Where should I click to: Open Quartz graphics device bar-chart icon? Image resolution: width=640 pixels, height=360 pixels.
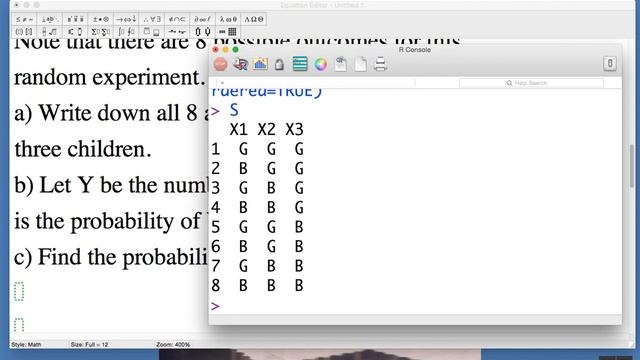260,64
